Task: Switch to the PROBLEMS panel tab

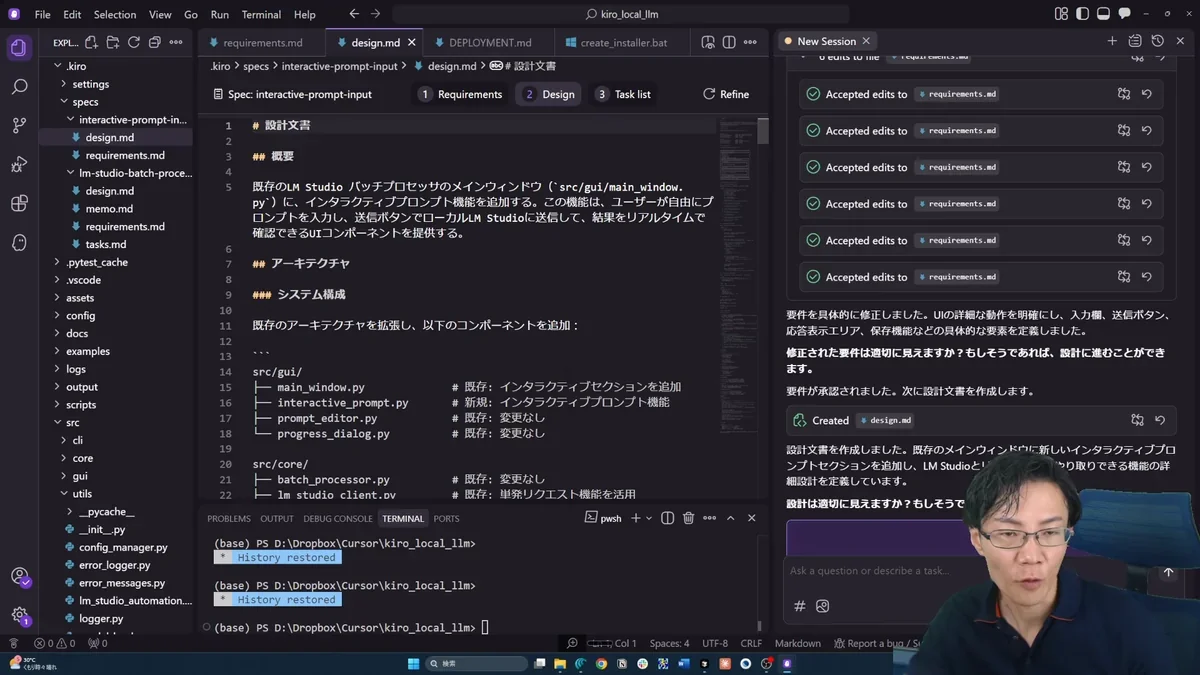Action: (229, 518)
